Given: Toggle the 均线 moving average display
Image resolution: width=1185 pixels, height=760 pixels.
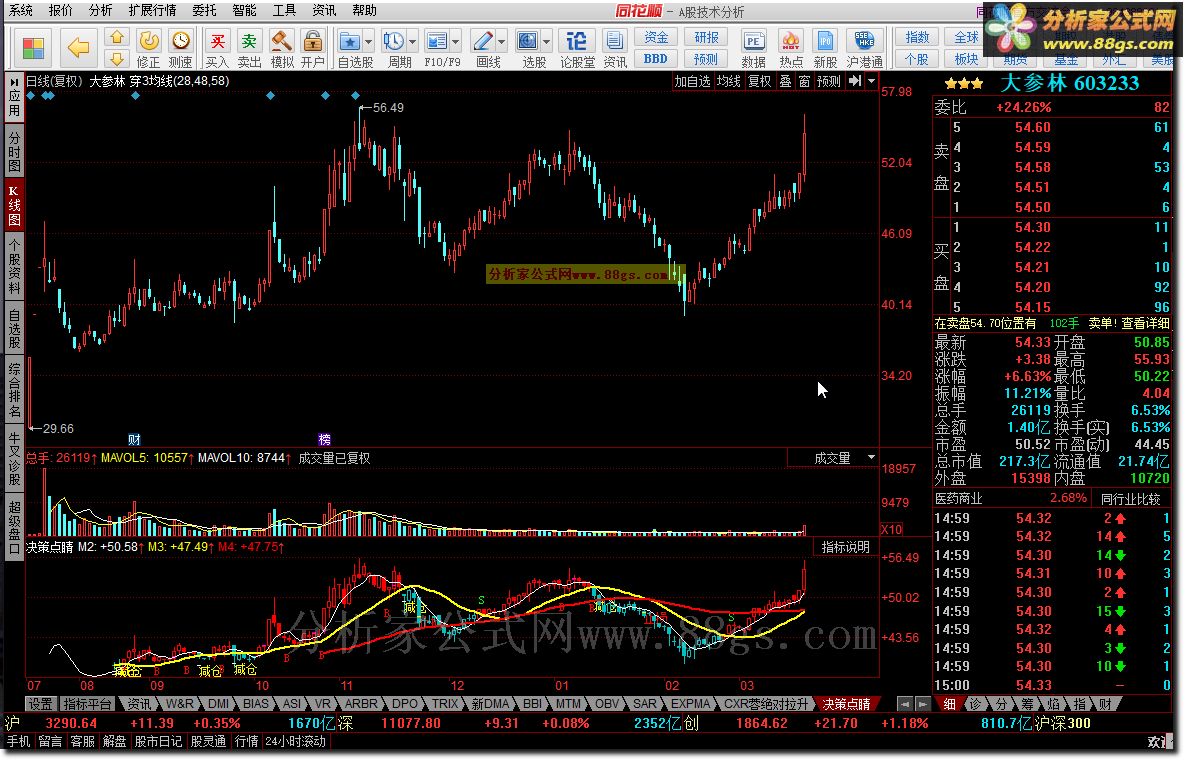Looking at the screenshot, I should [729, 81].
